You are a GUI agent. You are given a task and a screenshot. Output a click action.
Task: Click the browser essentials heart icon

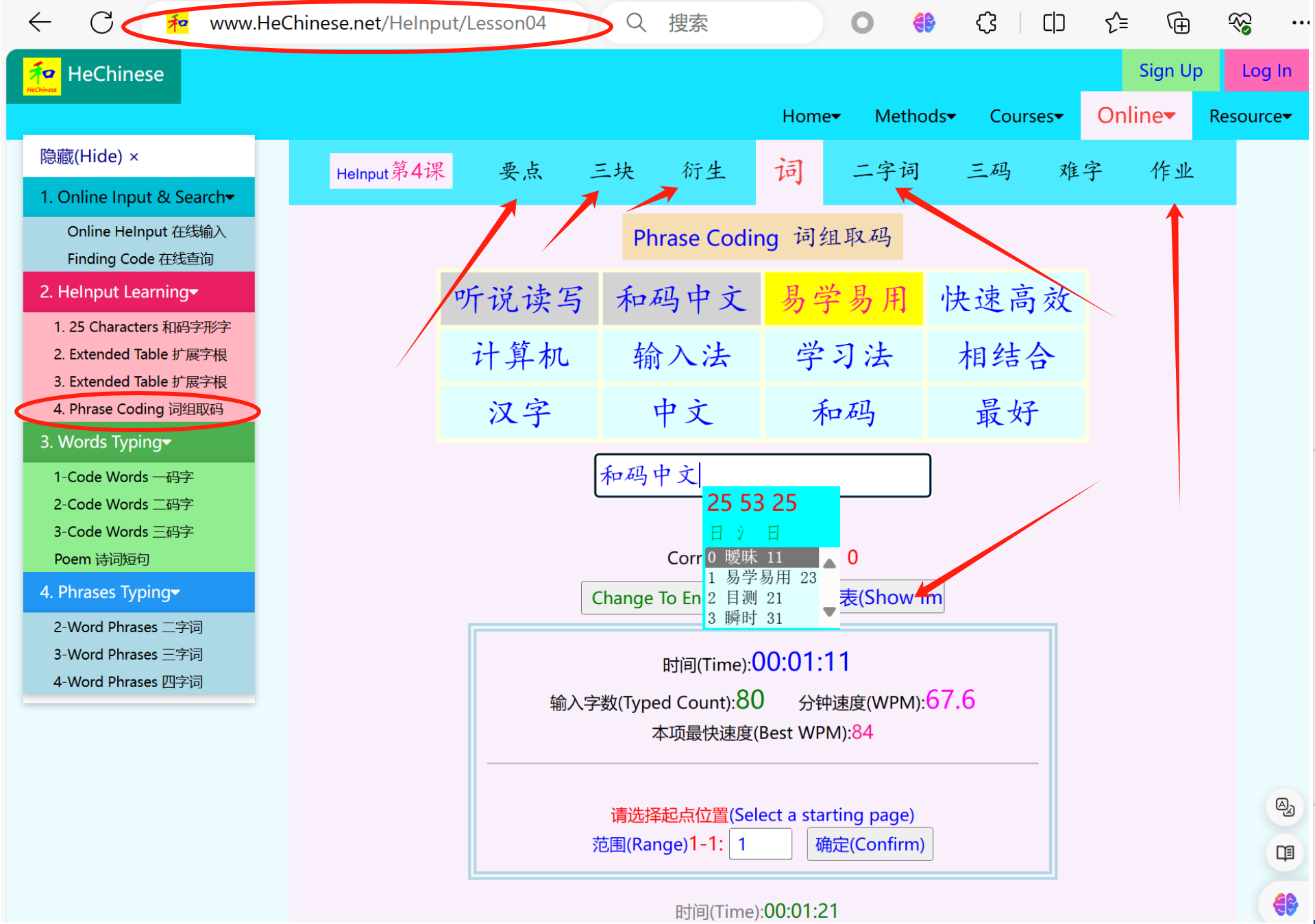point(1240,23)
